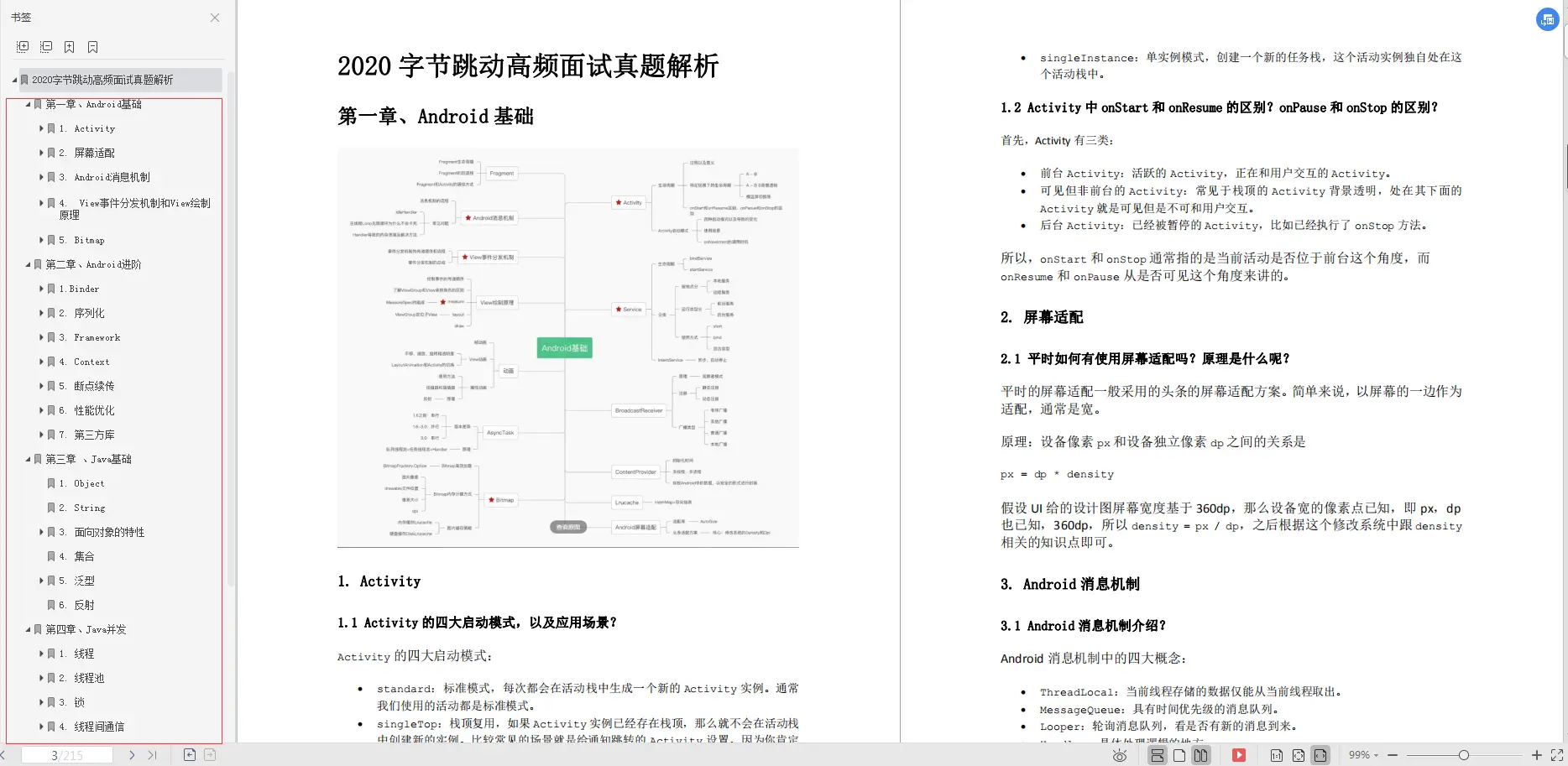The image size is (1568, 766).
Task: Open bookmark 4. Context
Action: click(84, 362)
